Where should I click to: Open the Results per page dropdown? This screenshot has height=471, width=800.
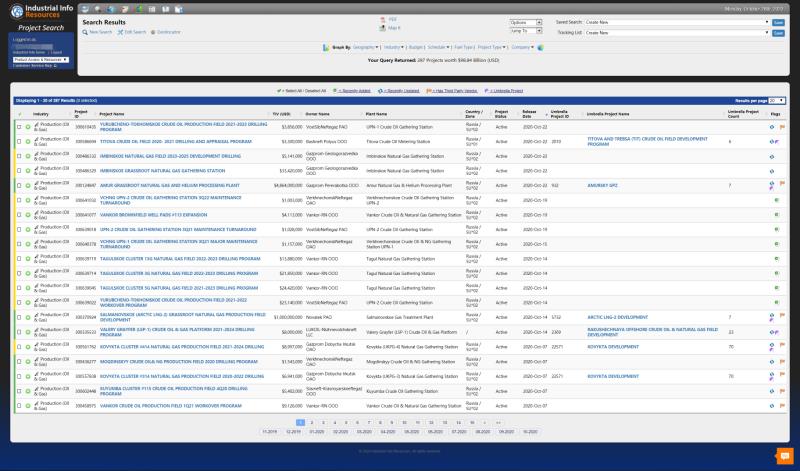pos(777,101)
